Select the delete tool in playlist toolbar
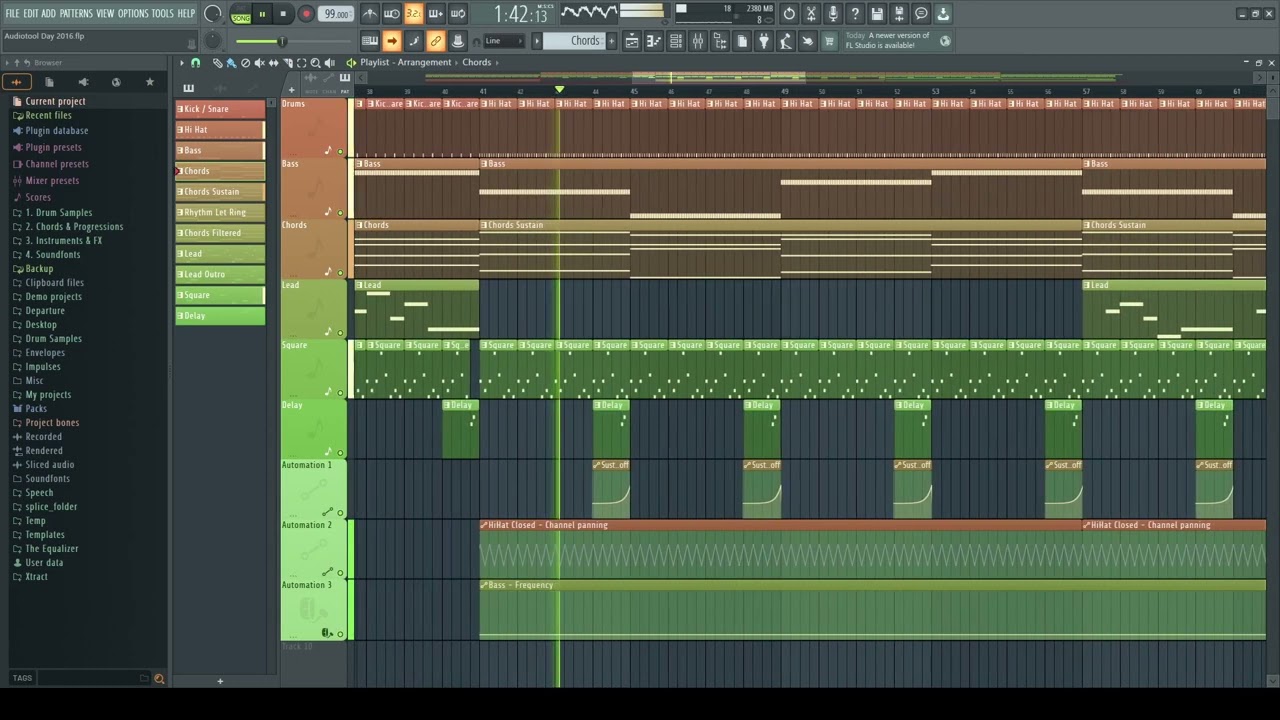 click(x=246, y=63)
